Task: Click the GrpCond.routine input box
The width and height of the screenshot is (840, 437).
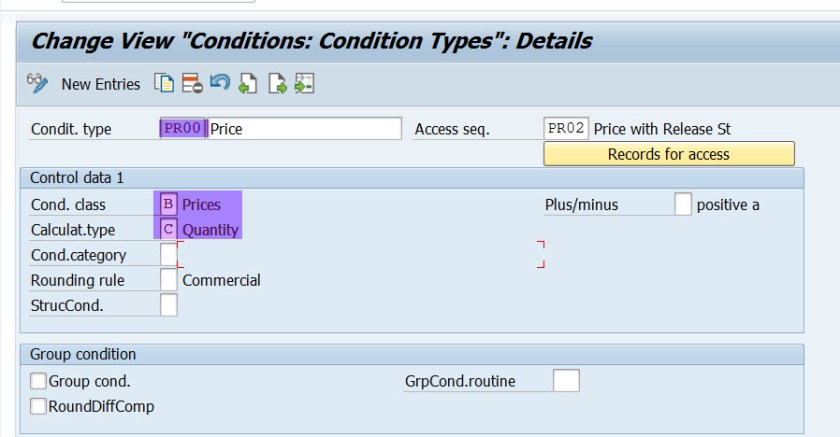Action: [566, 381]
